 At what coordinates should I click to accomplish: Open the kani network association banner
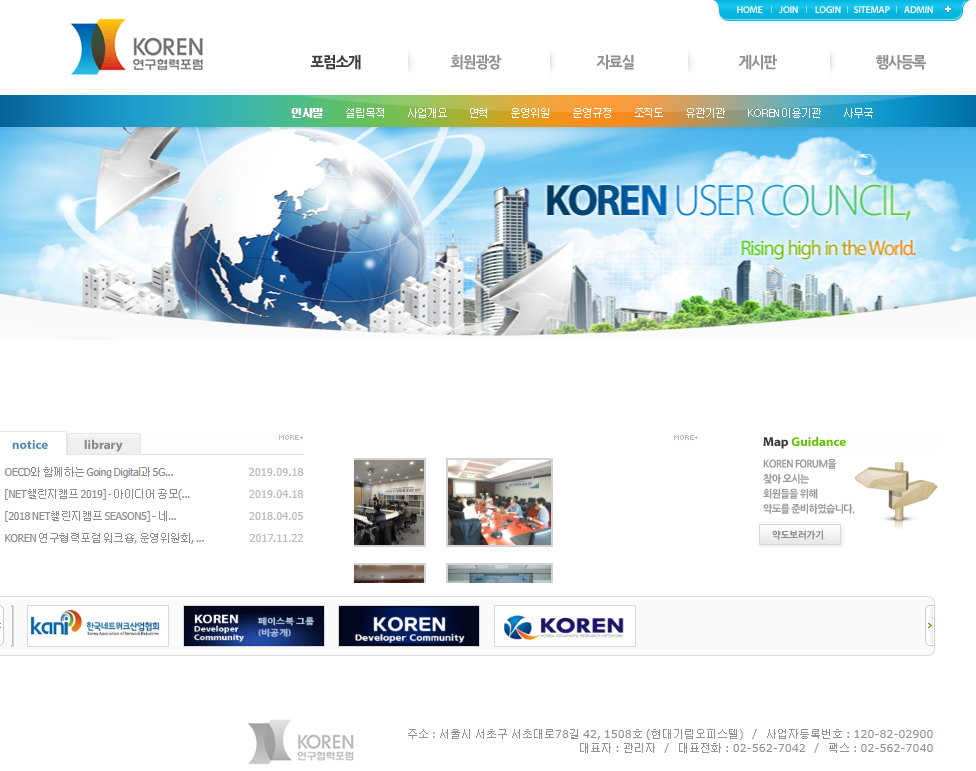(x=98, y=625)
